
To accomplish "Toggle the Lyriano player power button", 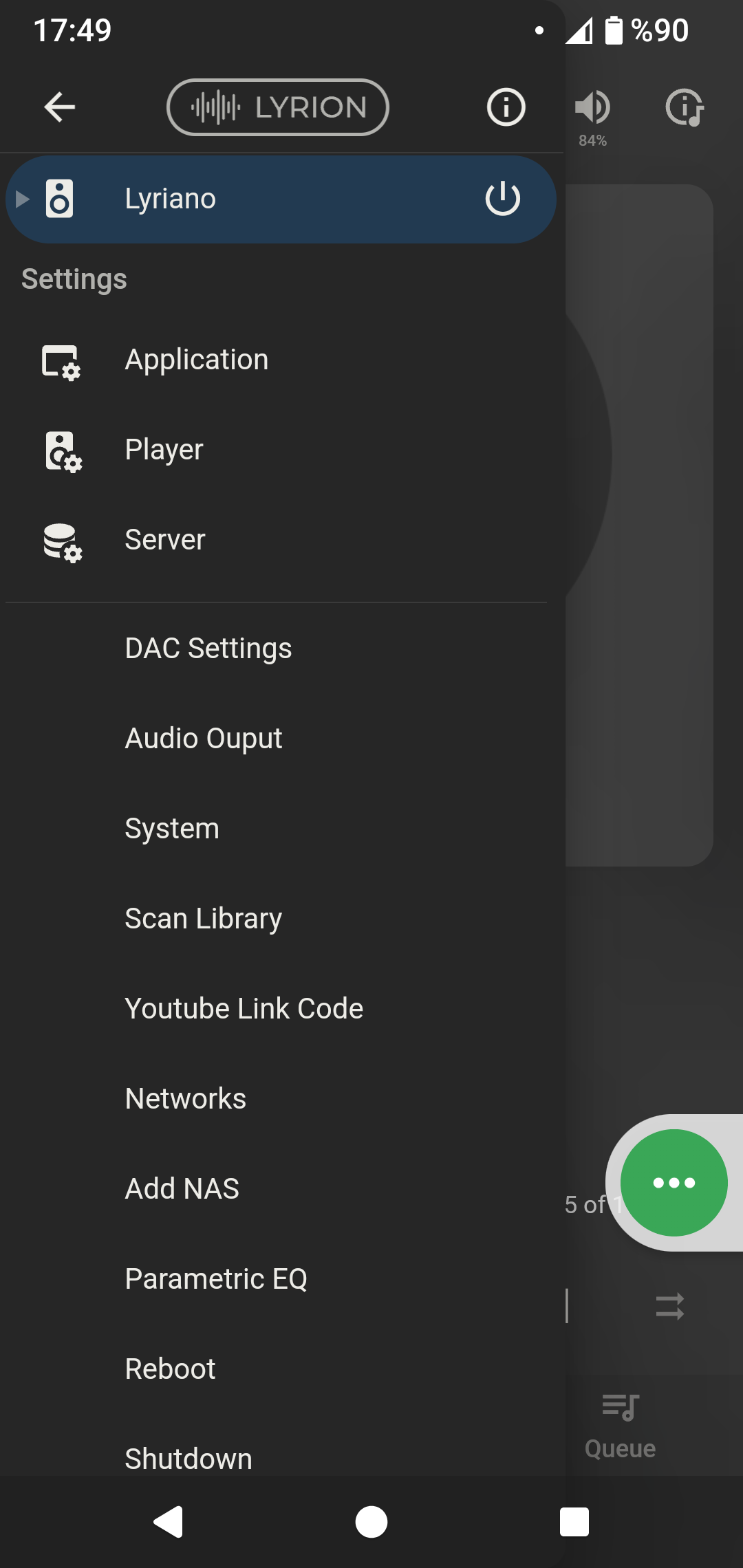I will coord(502,199).
